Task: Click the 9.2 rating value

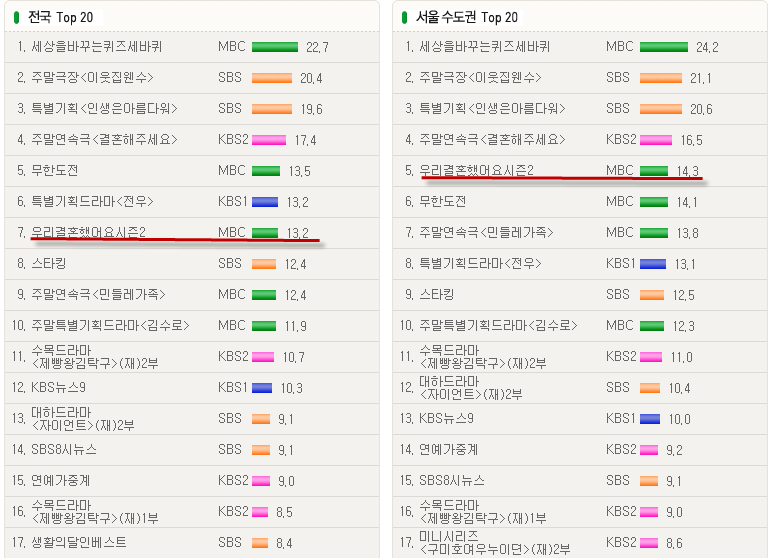Action: [674, 451]
